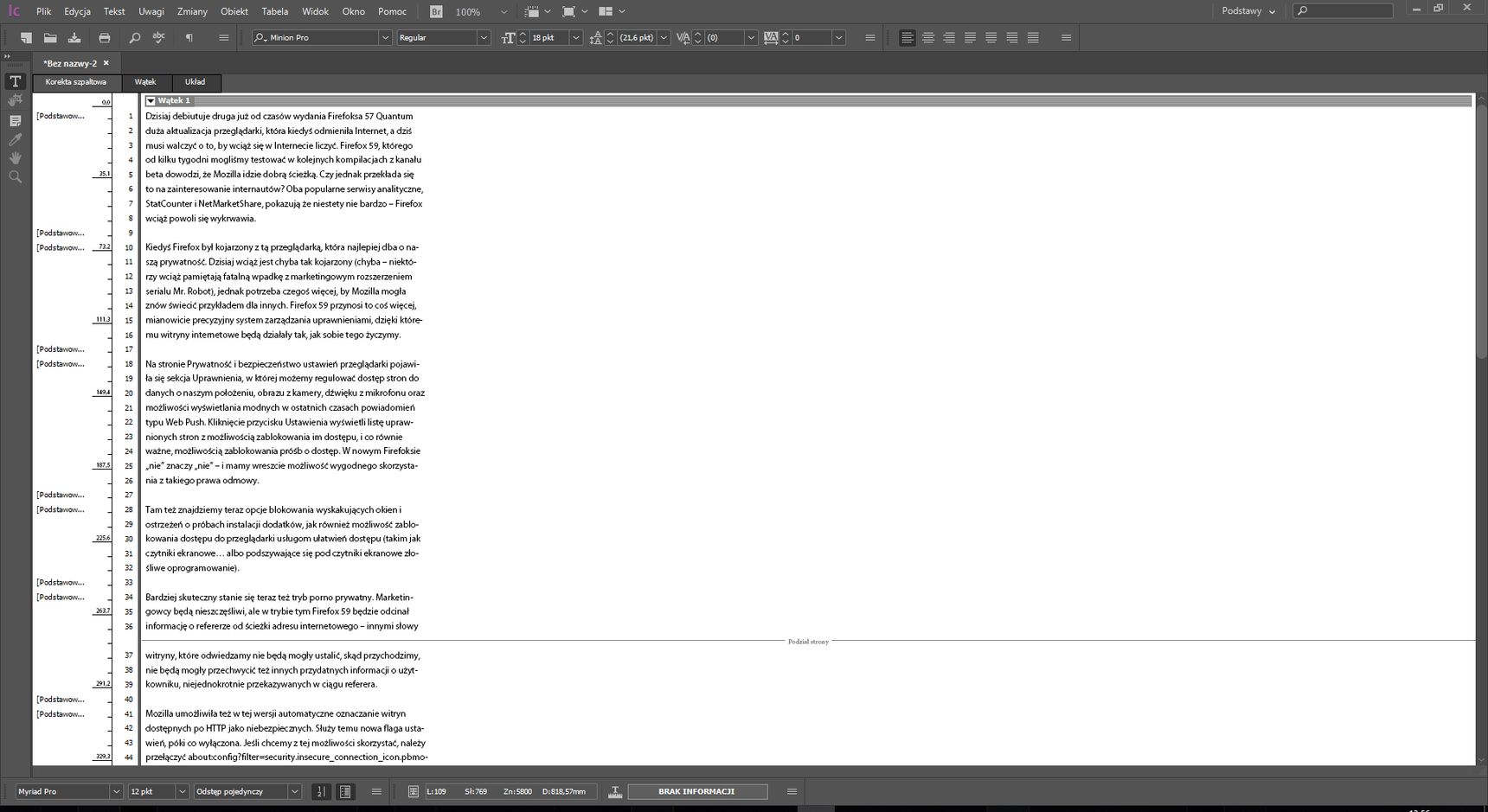Justify with last line aligned center
Image resolution: width=1488 pixels, height=812 pixels.
coord(991,38)
